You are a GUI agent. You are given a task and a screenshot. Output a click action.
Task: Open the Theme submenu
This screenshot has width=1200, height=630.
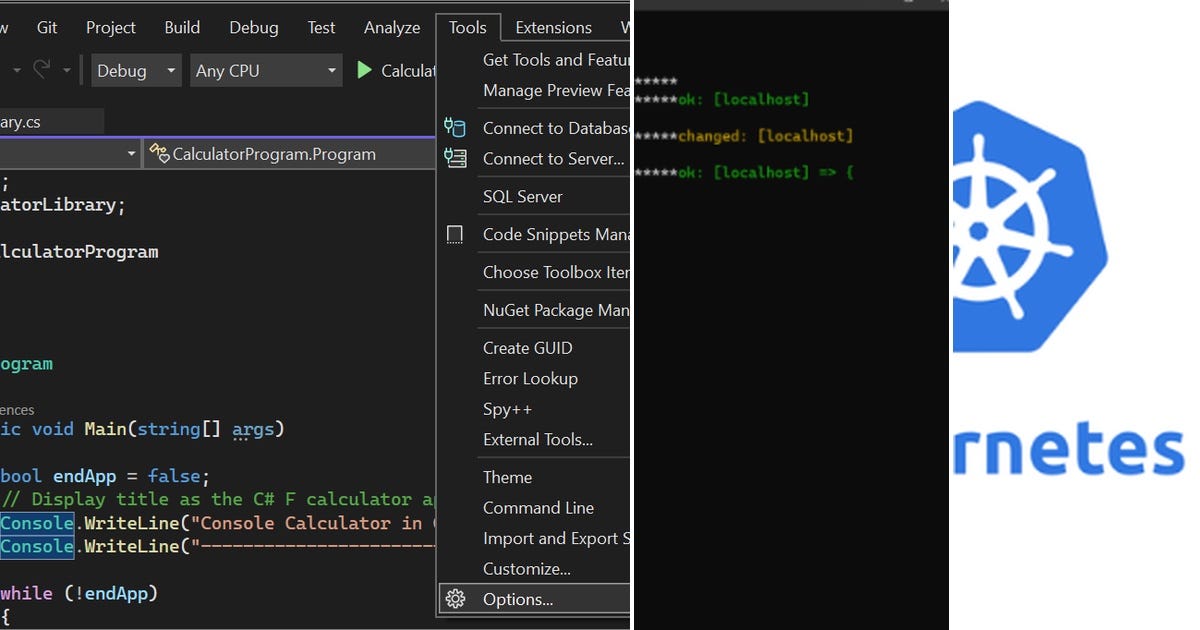(535, 477)
